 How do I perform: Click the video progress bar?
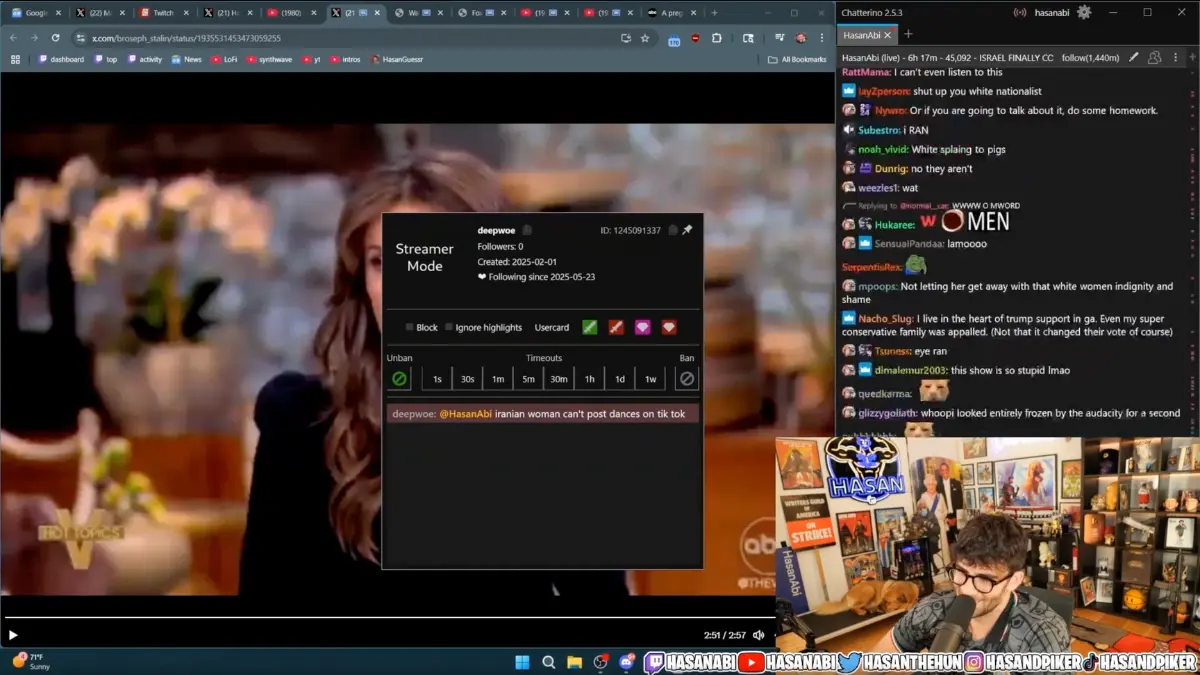tap(400, 617)
